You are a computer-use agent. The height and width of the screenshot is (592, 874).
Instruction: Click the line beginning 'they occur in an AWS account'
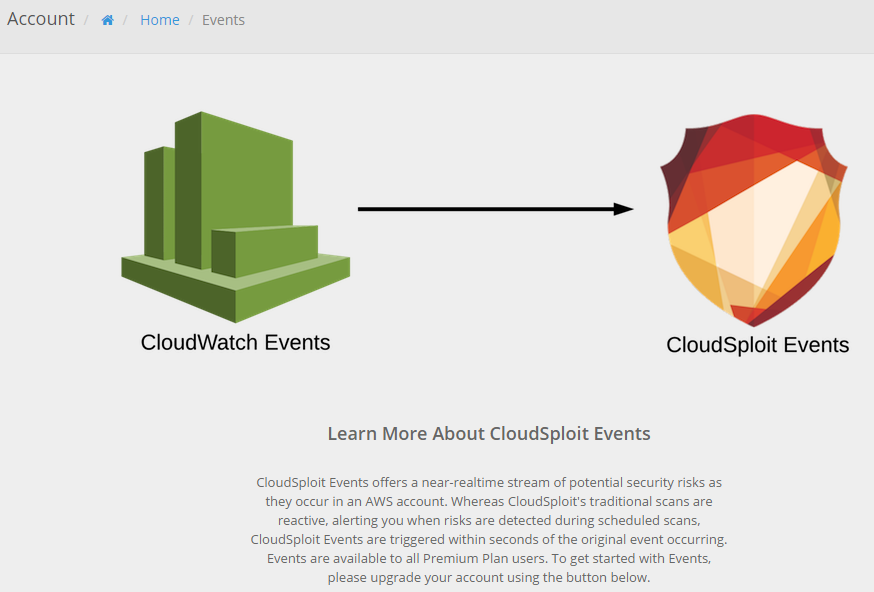pos(489,502)
